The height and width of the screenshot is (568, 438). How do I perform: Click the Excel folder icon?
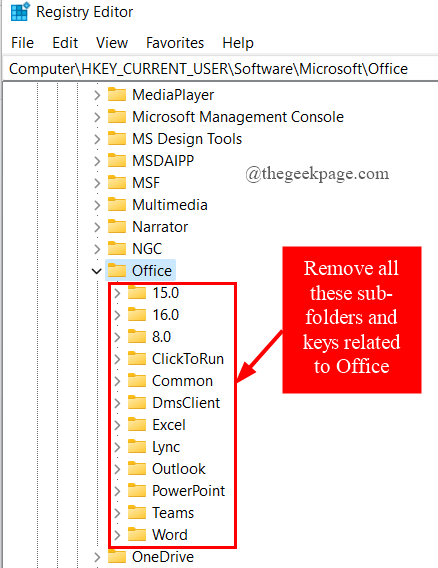137,424
